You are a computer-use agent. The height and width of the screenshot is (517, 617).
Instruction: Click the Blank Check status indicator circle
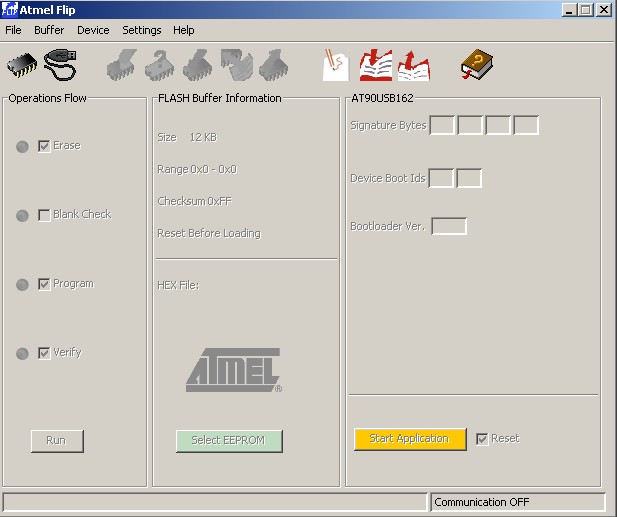pyautogui.click(x=22, y=216)
